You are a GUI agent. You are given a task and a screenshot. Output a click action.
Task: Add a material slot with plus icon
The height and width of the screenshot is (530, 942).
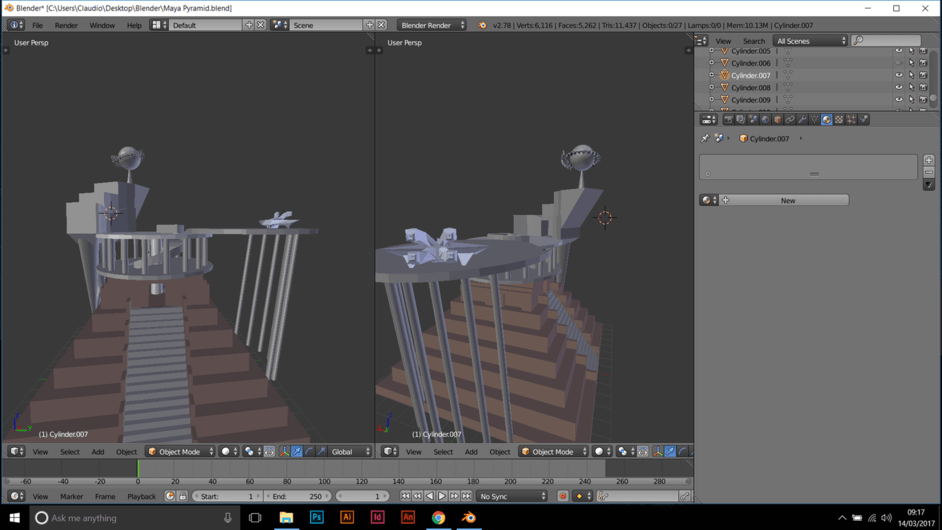click(929, 160)
